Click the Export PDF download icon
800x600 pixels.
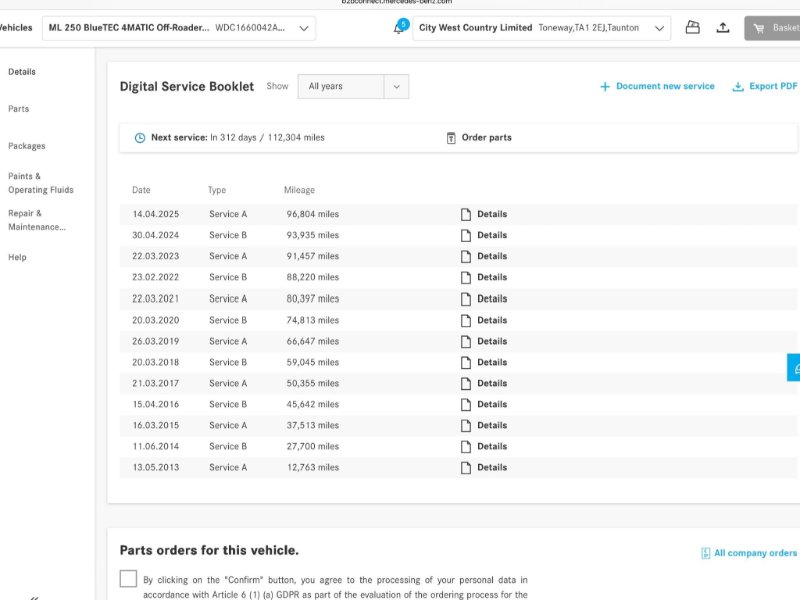click(738, 87)
